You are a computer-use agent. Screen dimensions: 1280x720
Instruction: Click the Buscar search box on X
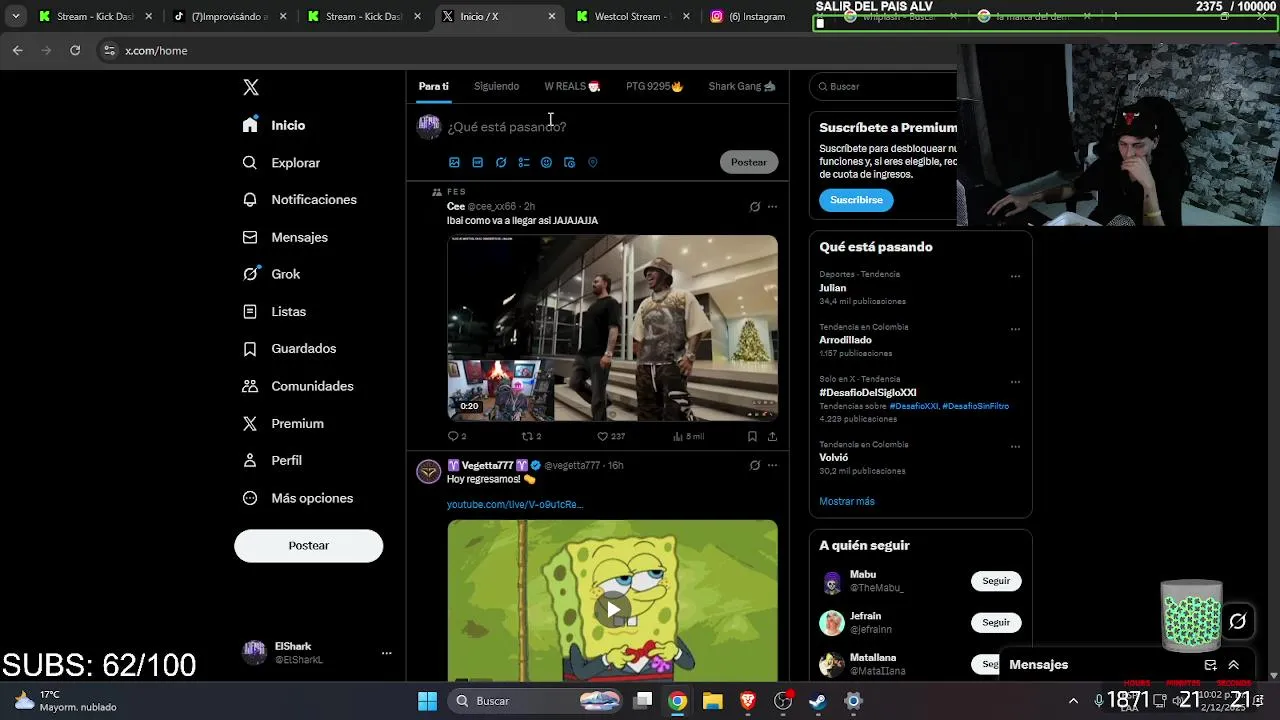(x=885, y=86)
